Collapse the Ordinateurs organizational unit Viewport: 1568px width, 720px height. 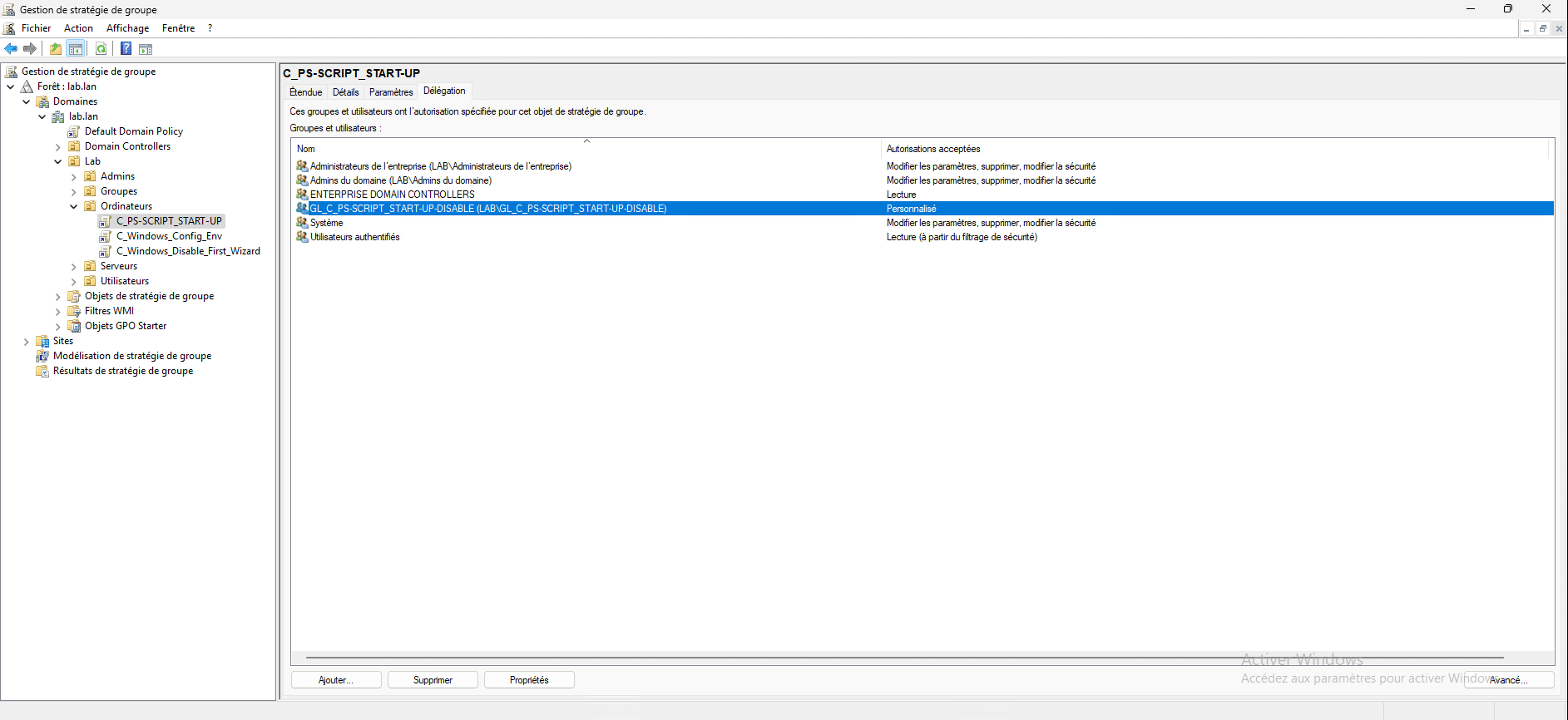pyautogui.click(x=73, y=206)
